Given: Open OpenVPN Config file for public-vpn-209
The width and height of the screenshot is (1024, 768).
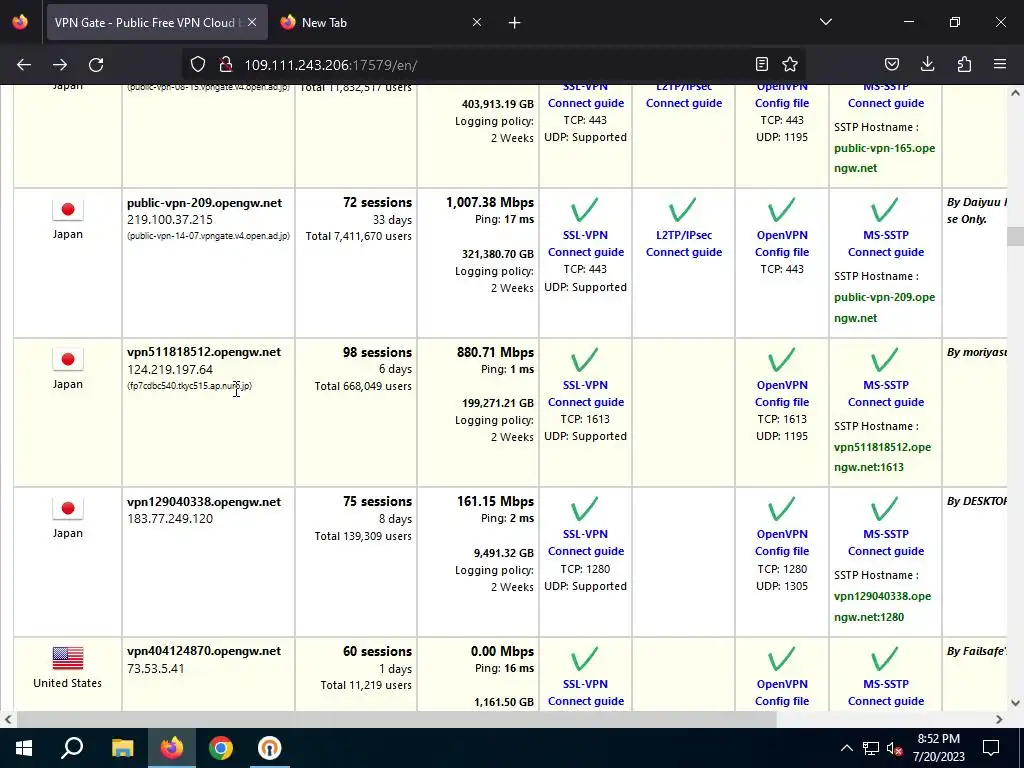Looking at the screenshot, I should click(x=782, y=244).
